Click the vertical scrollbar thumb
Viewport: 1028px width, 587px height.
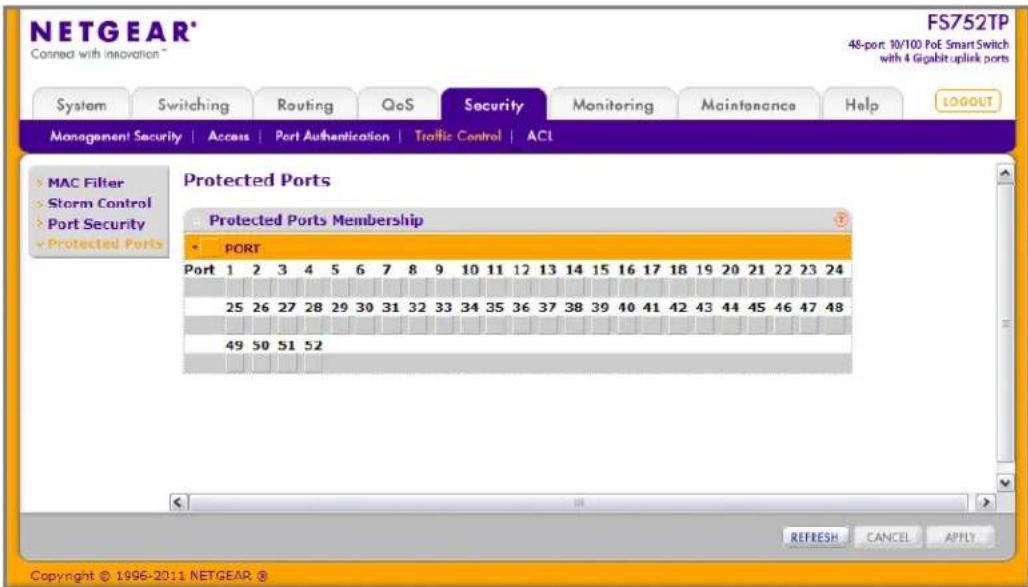tap(1004, 323)
